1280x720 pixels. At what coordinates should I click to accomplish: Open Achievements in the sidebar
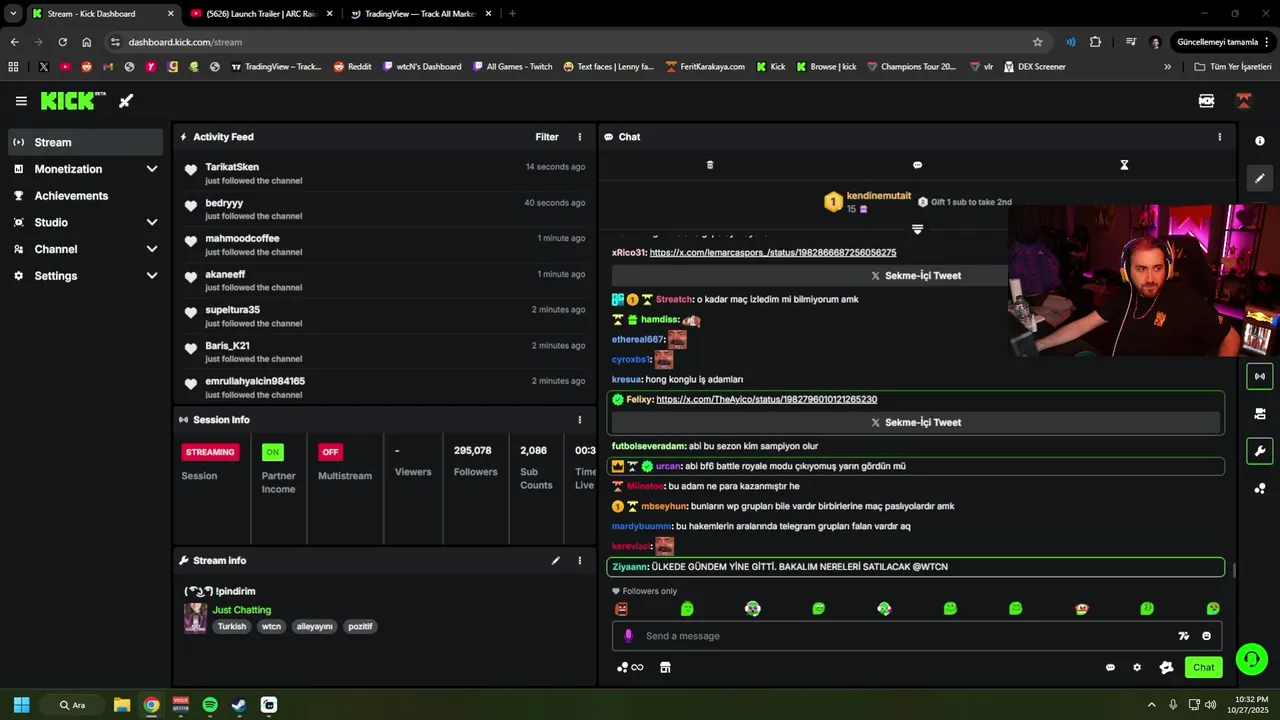coord(85,196)
